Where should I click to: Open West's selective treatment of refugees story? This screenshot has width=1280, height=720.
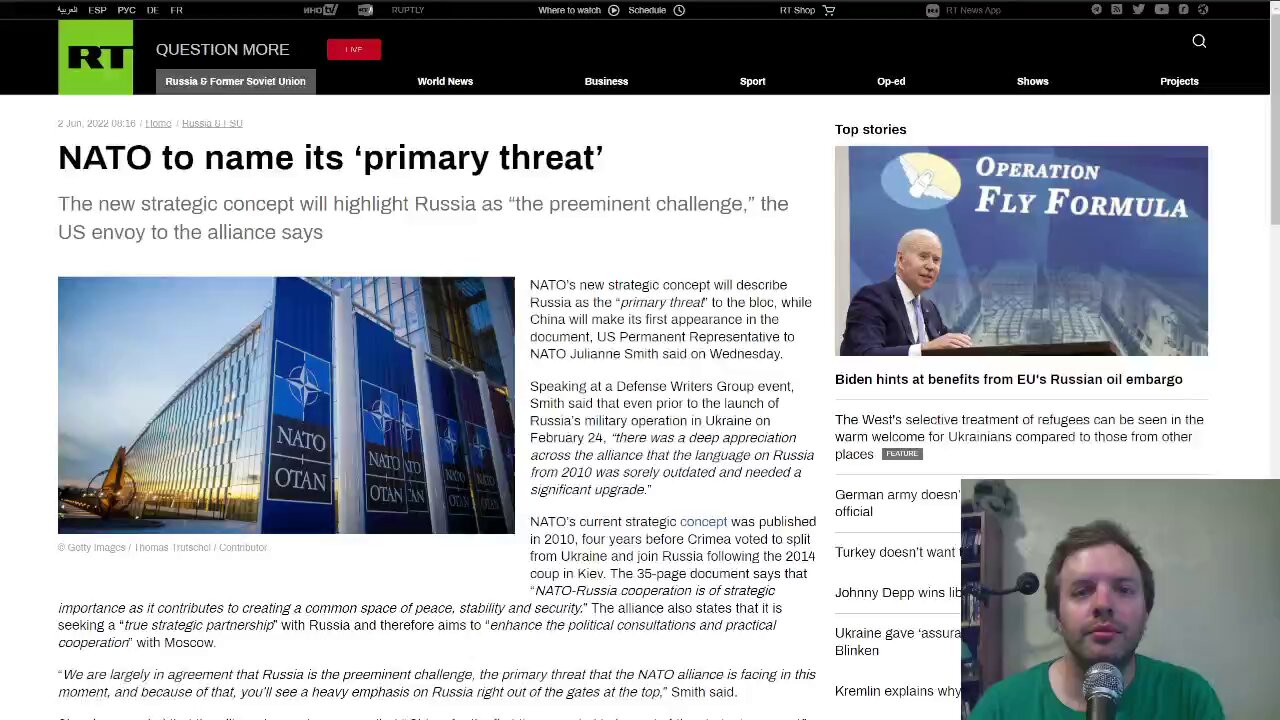click(x=1019, y=436)
